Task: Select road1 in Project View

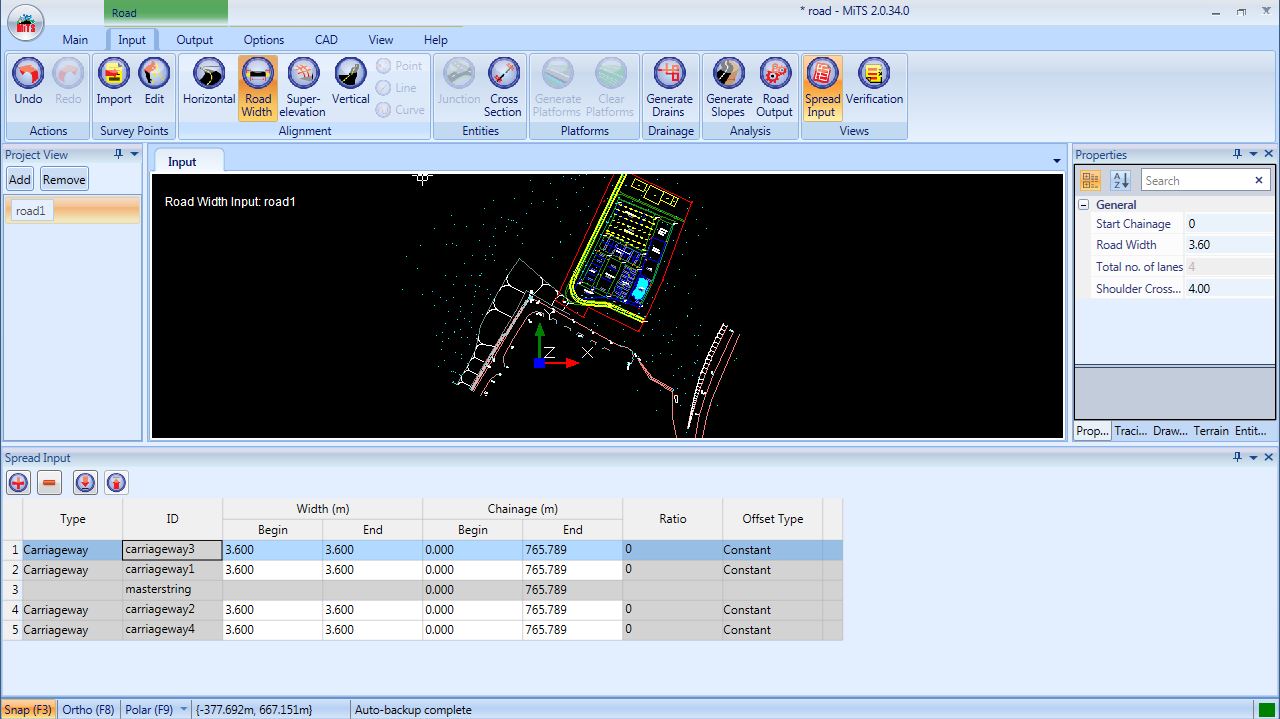Action: click(x=72, y=211)
